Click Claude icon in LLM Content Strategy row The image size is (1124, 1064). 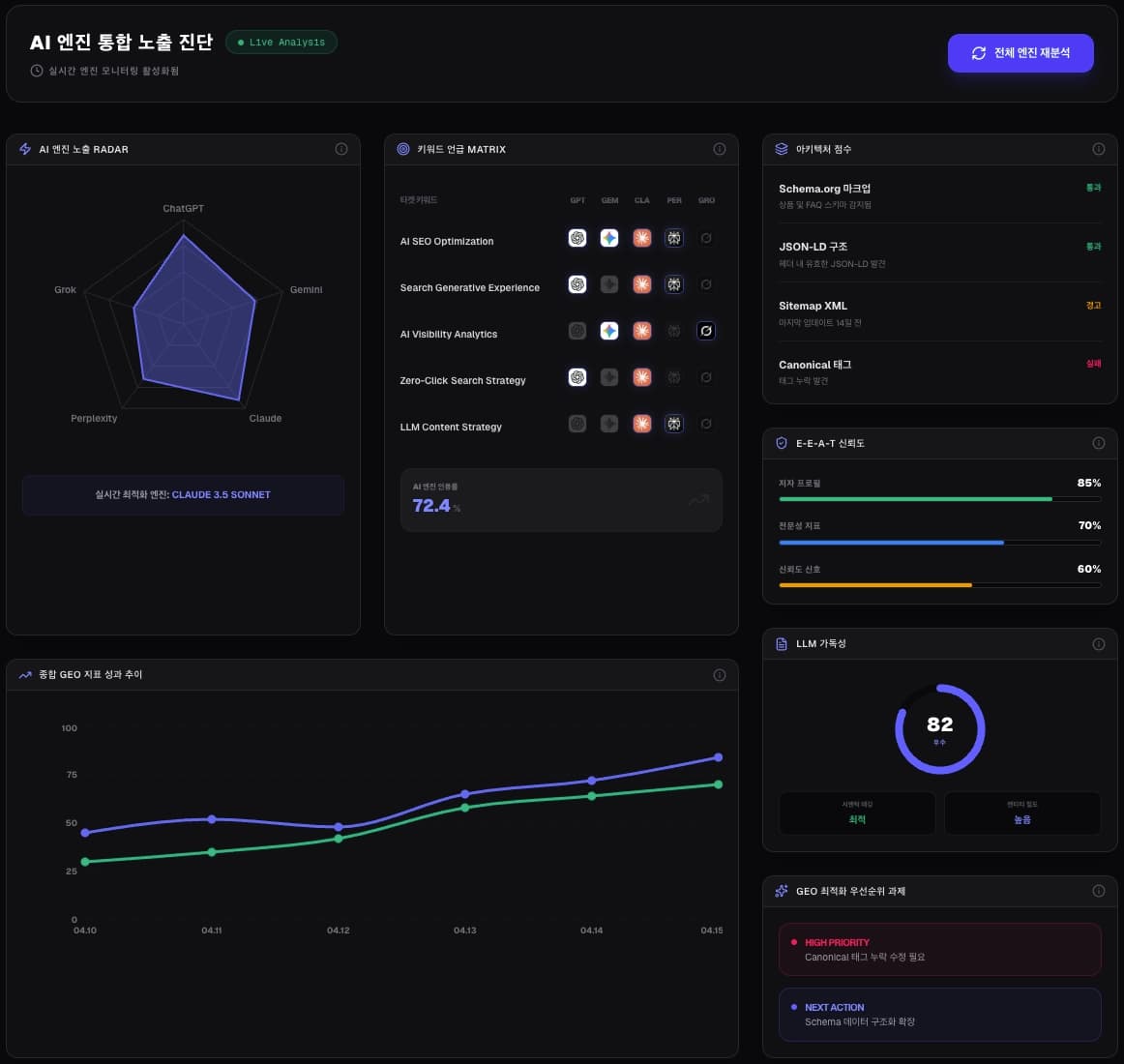641,424
